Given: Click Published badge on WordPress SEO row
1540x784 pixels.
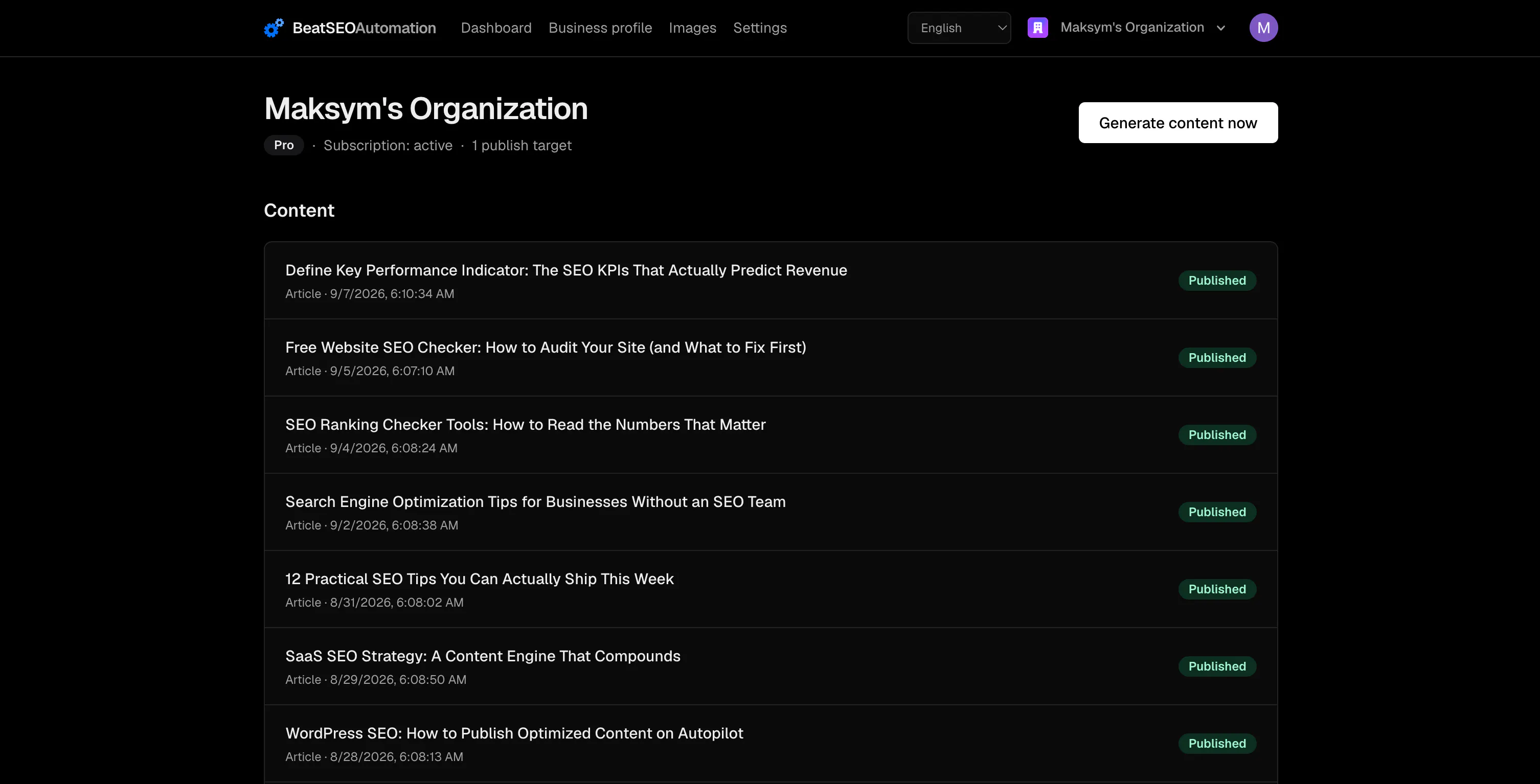Looking at the screenshot, I should click(x=1216, y=743).
